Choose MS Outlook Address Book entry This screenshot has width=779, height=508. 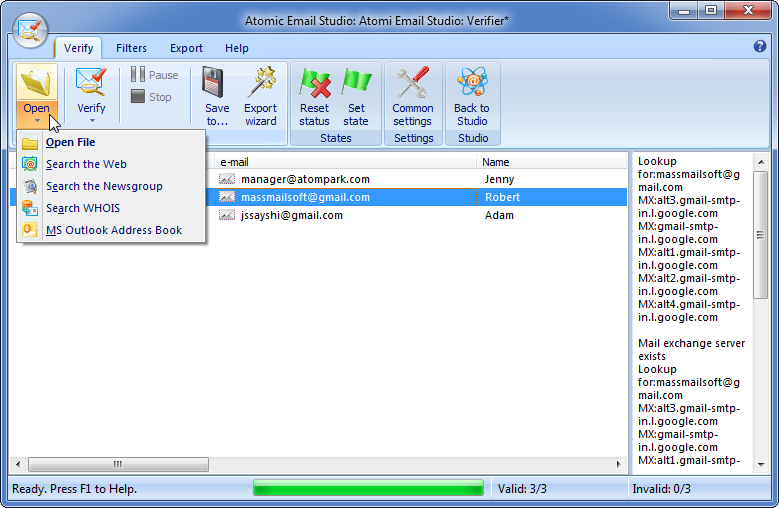click(111, 230)
